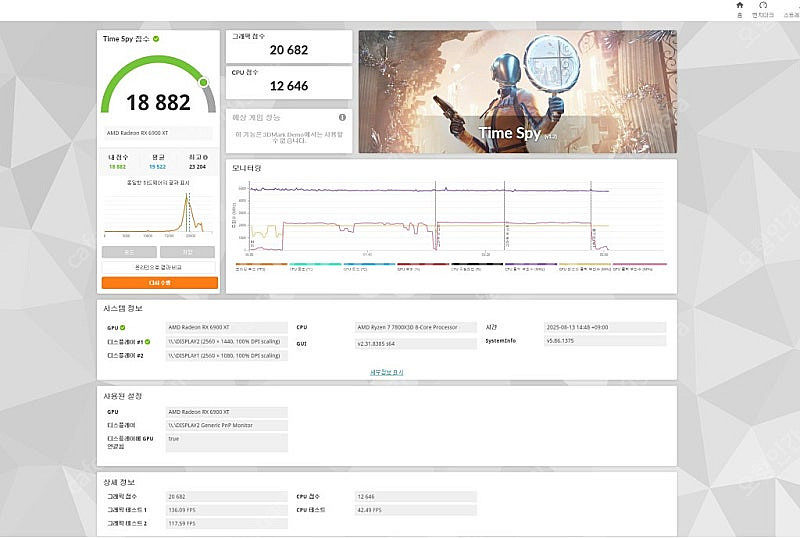
Task: Click the GPU field in settings used section
Action: tap(227, 412)
